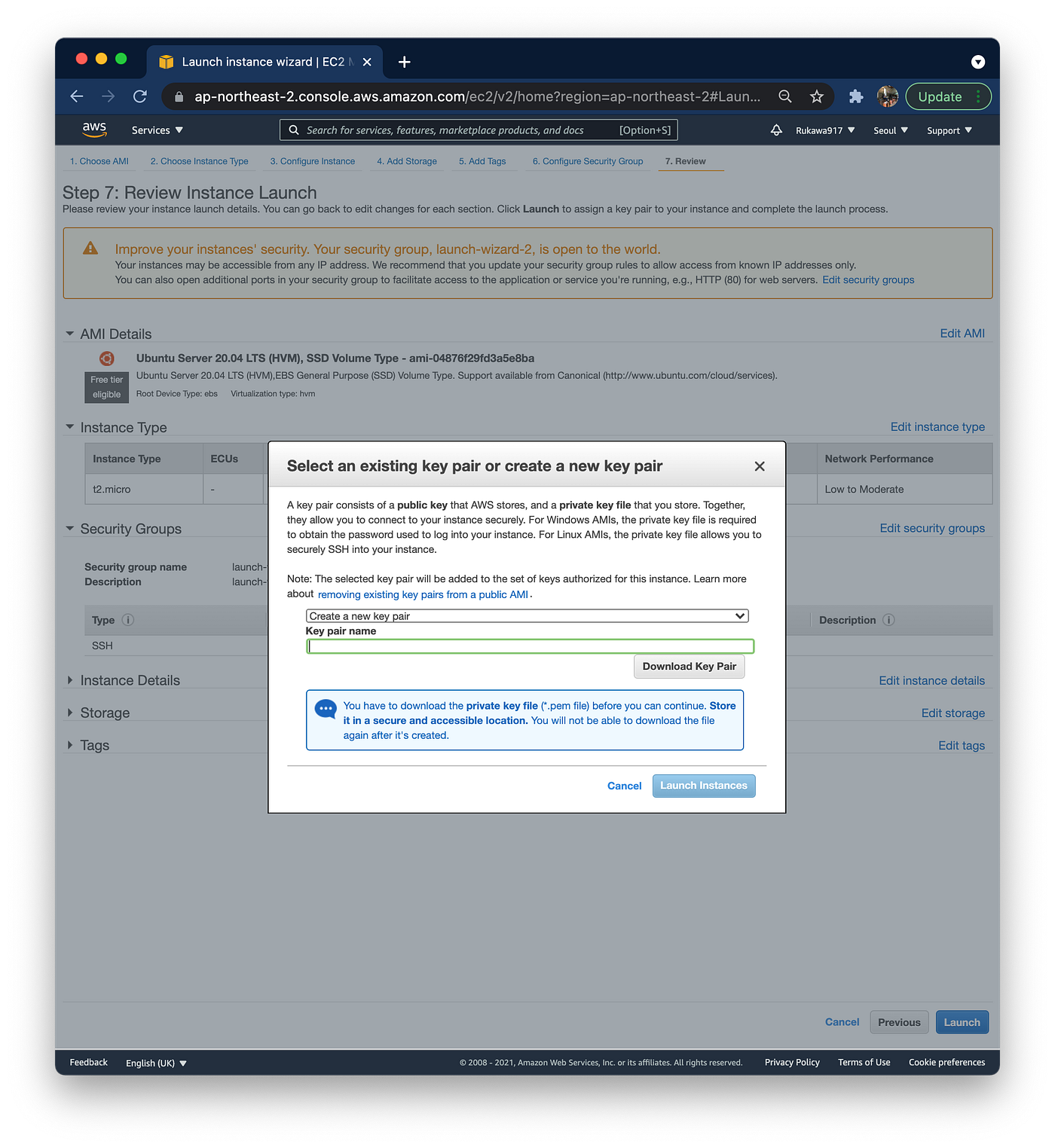Select the 7. Review step tab
The width and height of the screenshot is (1055, 1148).
(x=686, y=161)
